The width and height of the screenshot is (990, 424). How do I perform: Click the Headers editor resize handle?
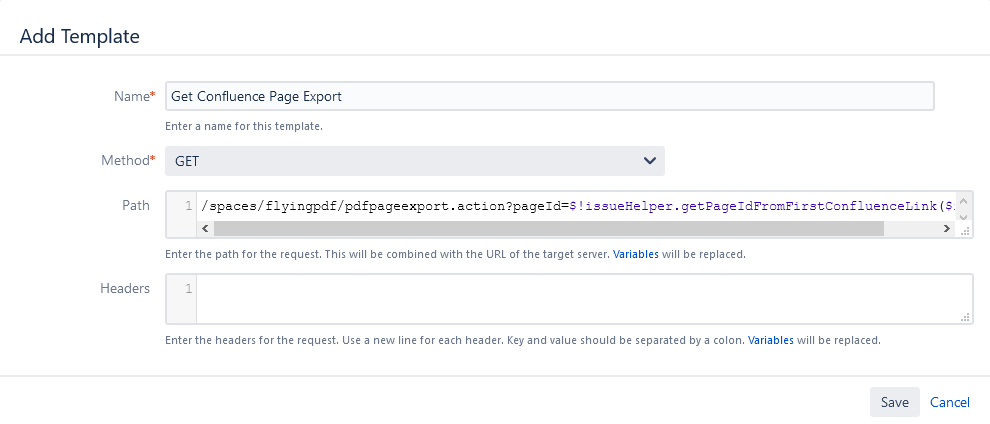pos(965,317)
